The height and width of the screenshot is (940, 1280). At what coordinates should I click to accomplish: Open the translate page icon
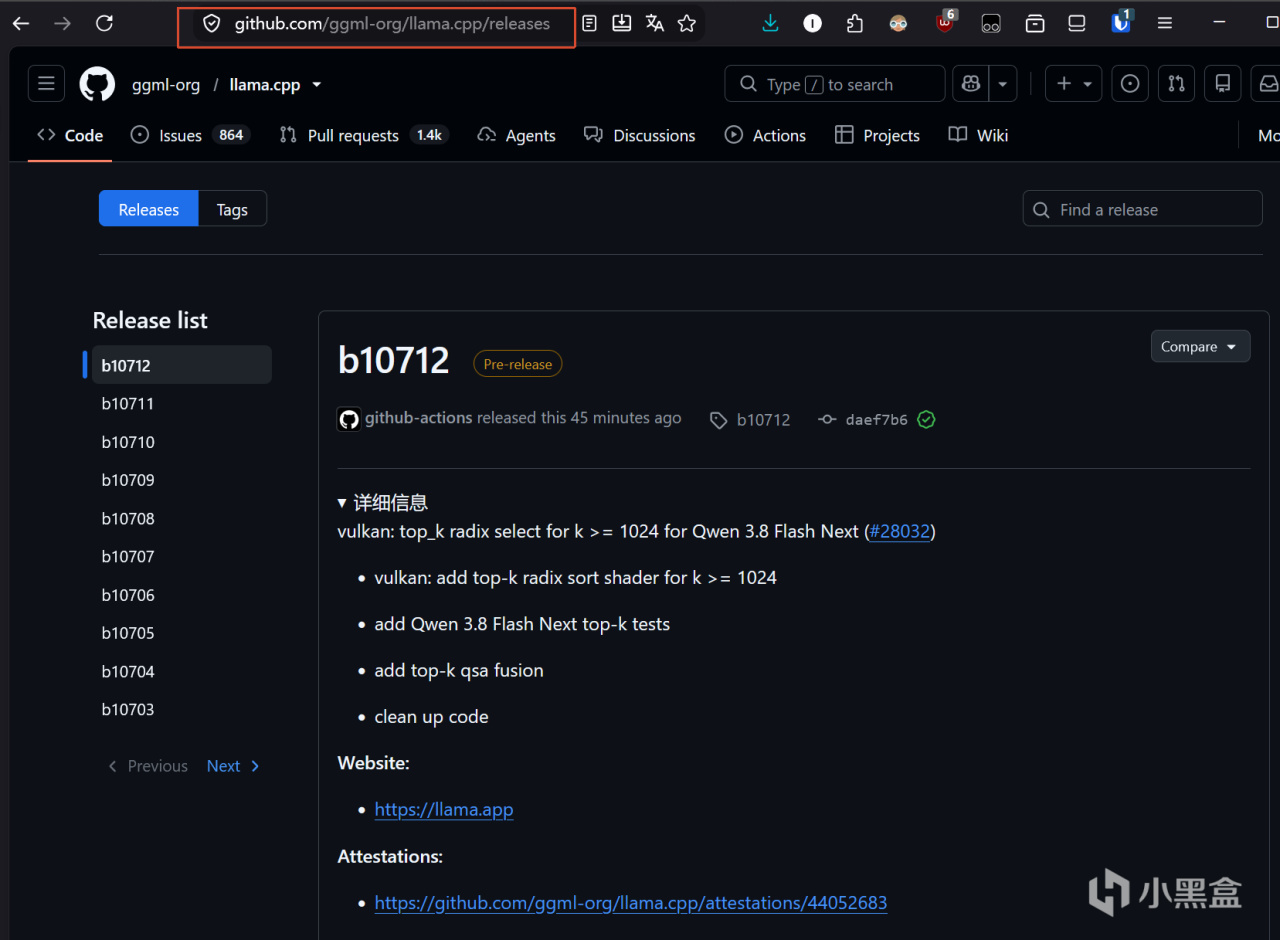click(655, 23)
